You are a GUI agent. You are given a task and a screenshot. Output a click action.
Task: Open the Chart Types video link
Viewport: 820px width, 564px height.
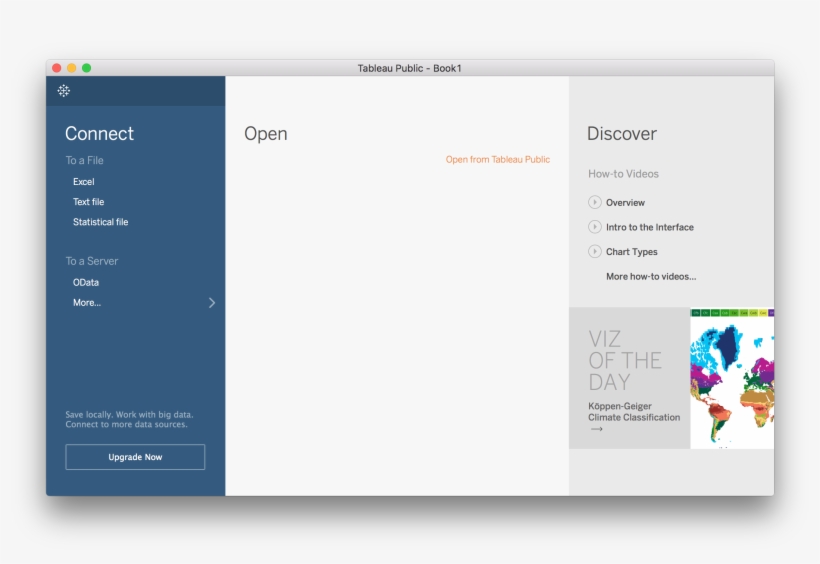[x=632, y=252]
